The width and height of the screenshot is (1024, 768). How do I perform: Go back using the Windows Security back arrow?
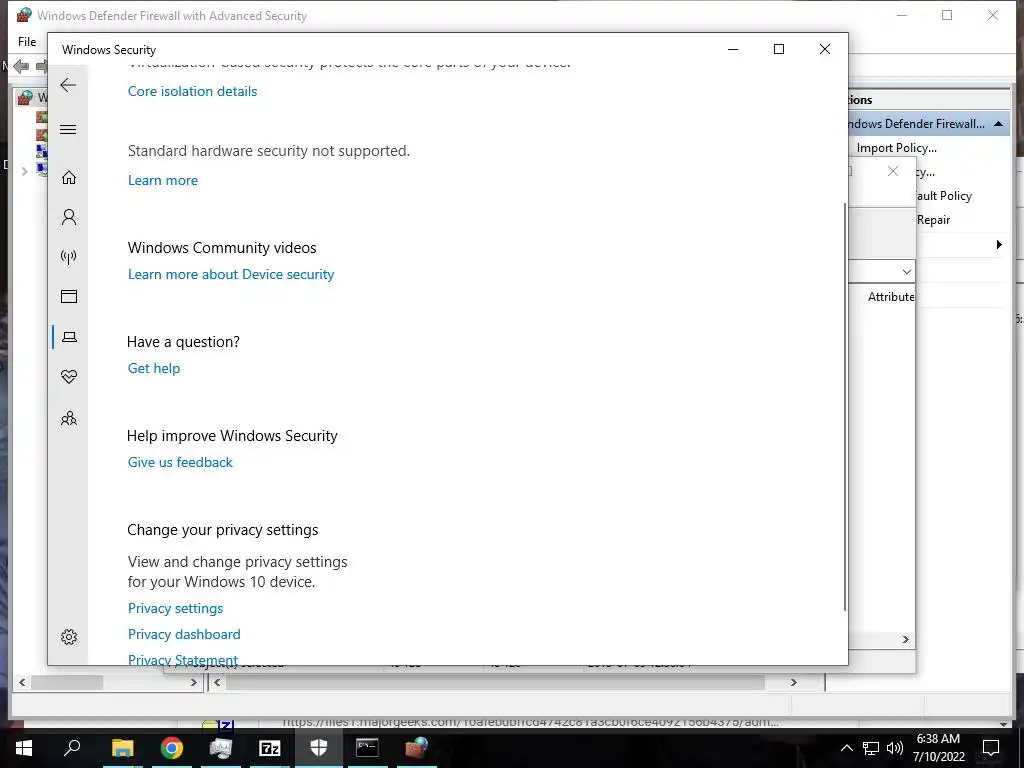(68, 85)
